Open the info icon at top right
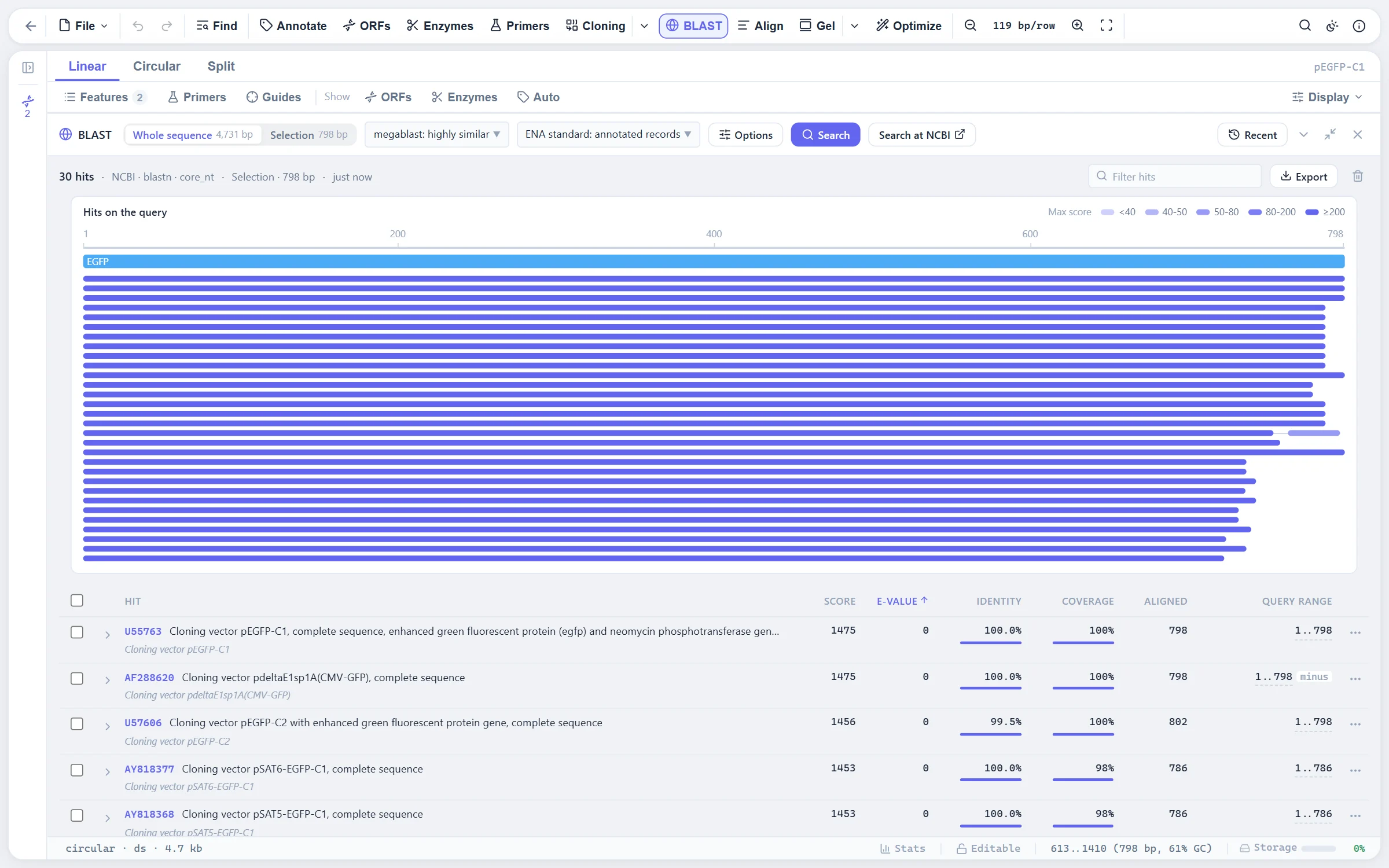Screen dimensions: 1389x868 click(1359, 25)
